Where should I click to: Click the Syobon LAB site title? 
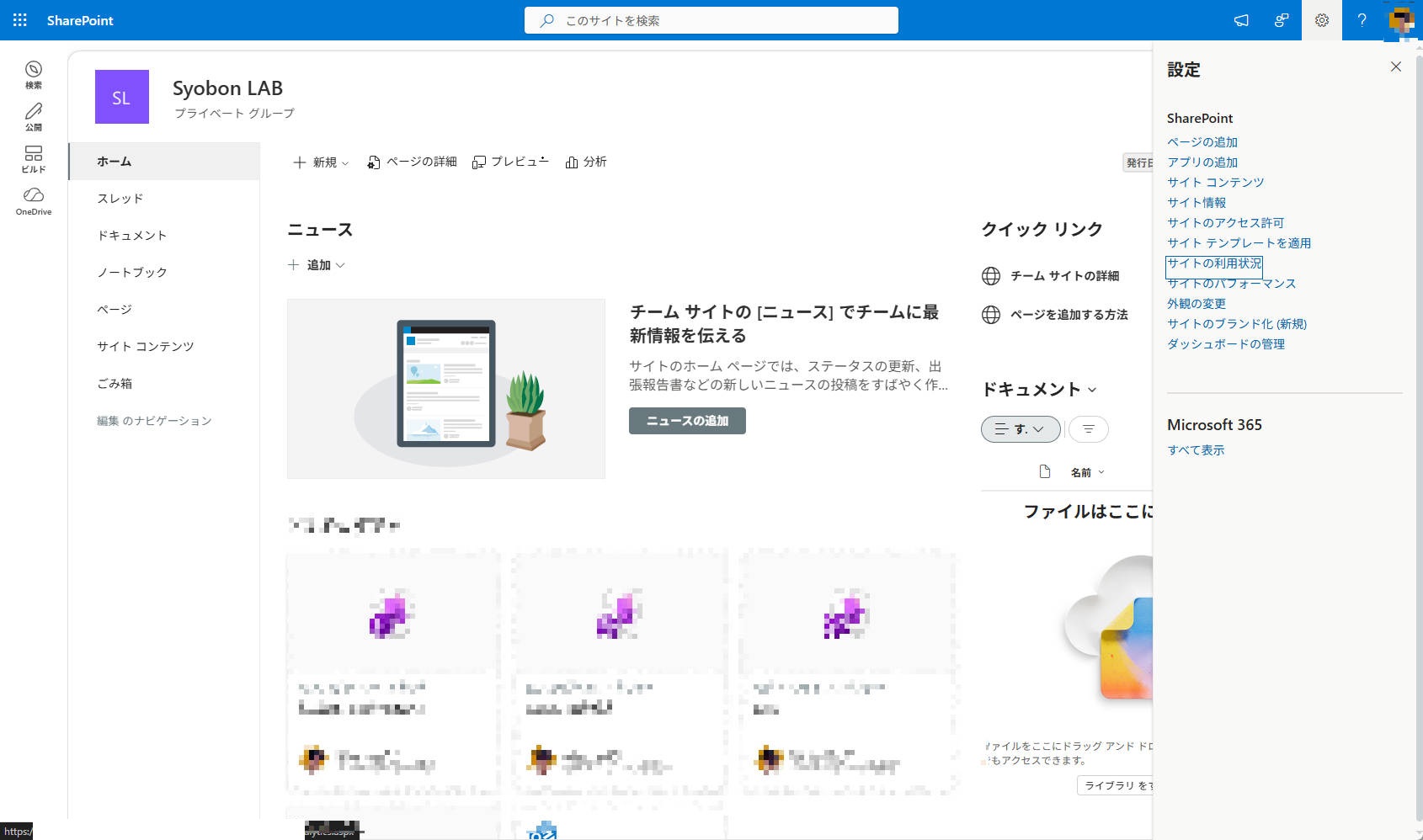pos(227,88)
